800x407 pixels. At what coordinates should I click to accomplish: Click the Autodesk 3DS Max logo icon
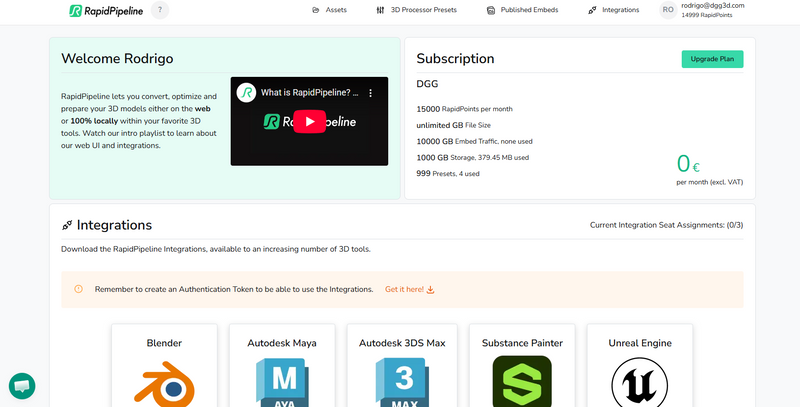(402, 383)
